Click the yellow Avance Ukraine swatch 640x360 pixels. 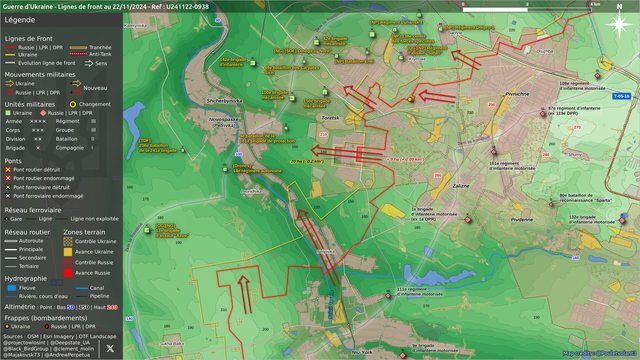click(68, 252)
